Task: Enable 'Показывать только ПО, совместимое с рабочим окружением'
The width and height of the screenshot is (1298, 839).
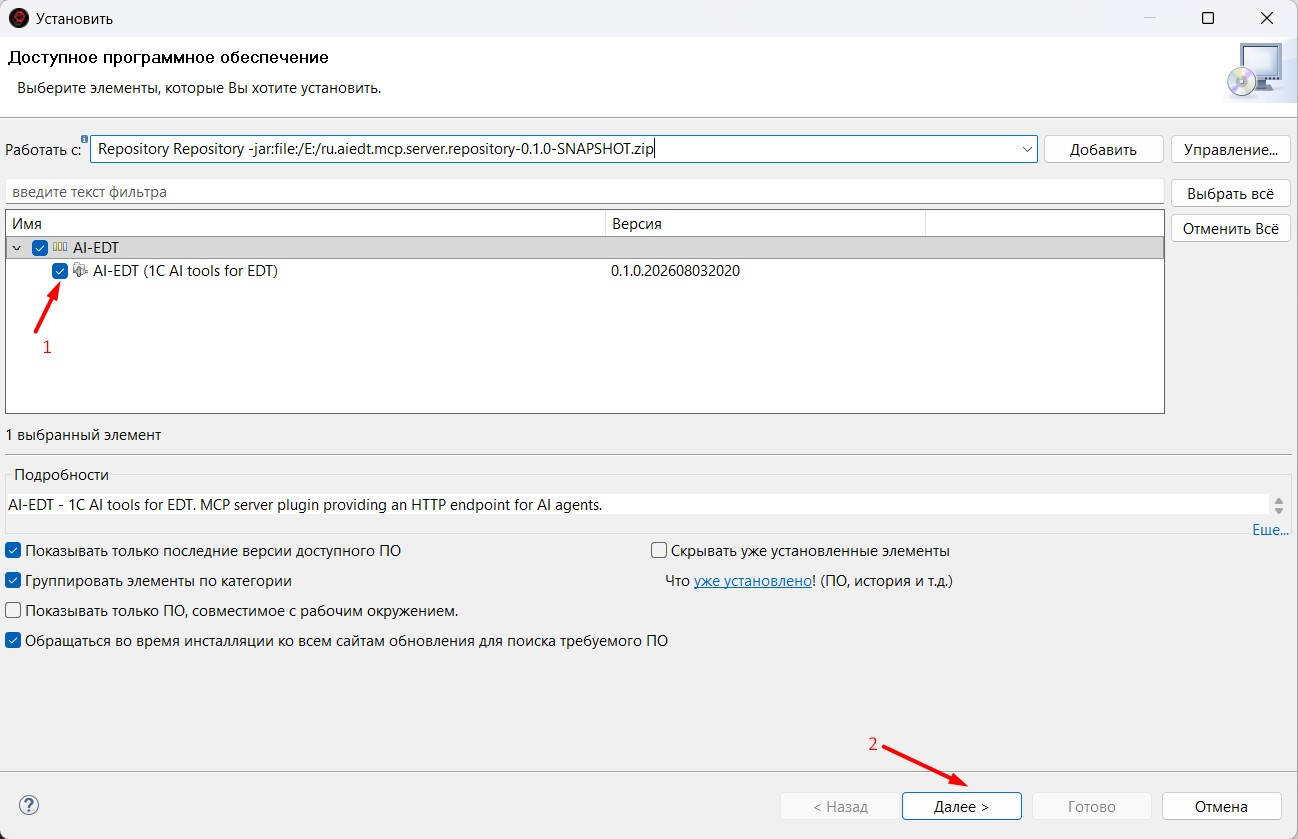Action: [x=13, y=610]
